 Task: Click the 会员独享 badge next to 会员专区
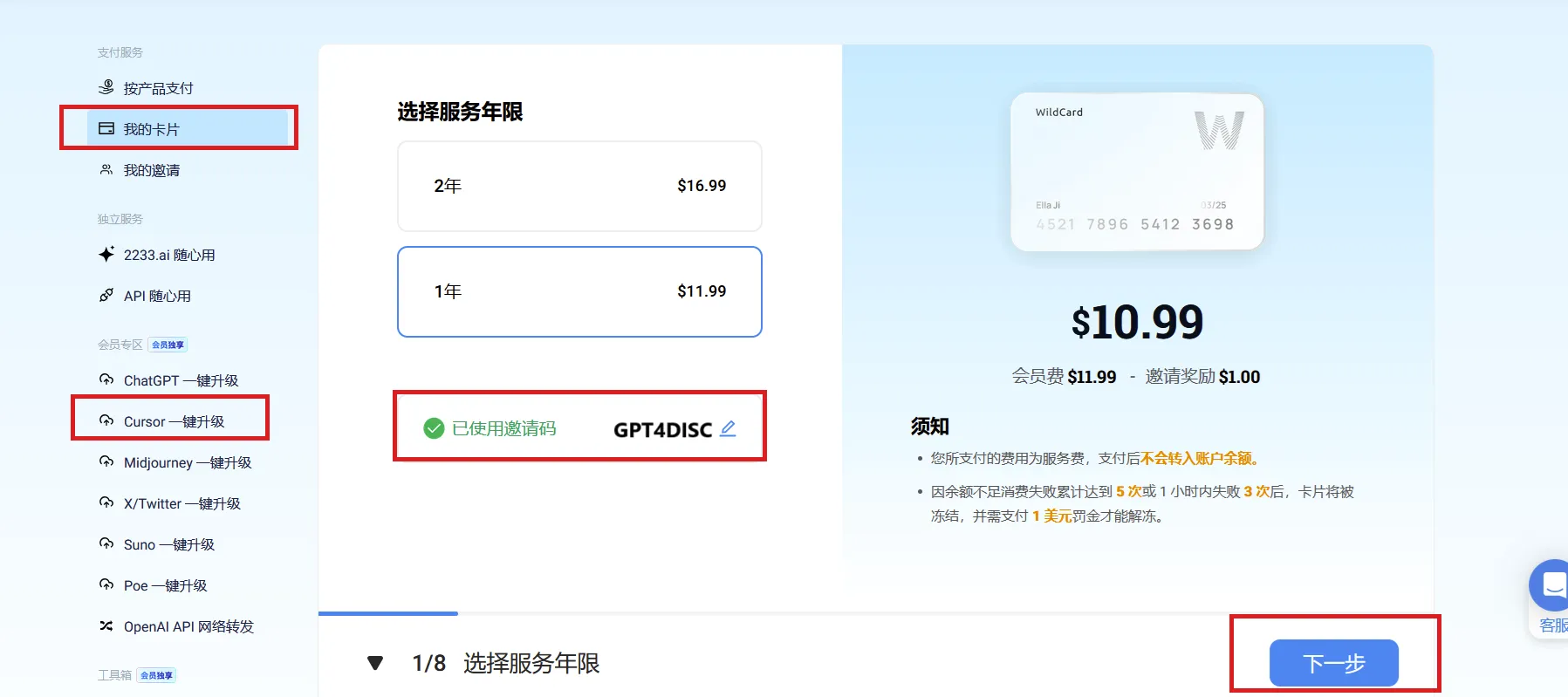pyautogui.click(x=168, y=345)
